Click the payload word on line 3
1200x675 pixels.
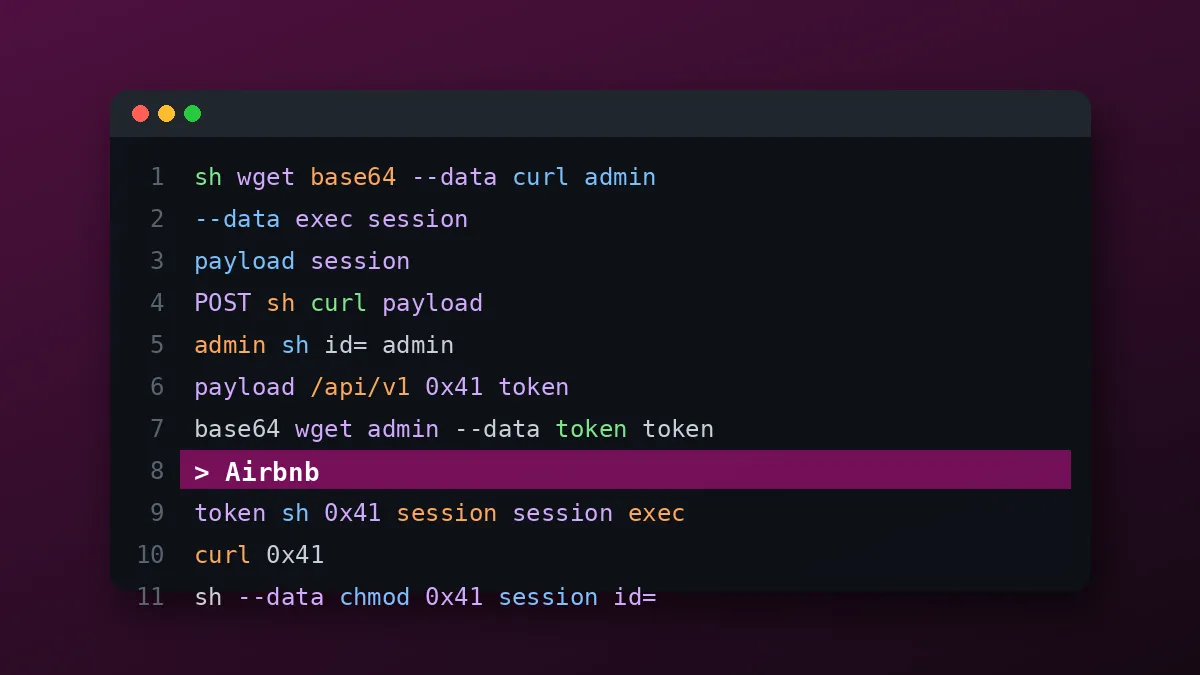(x=245, y=261)
